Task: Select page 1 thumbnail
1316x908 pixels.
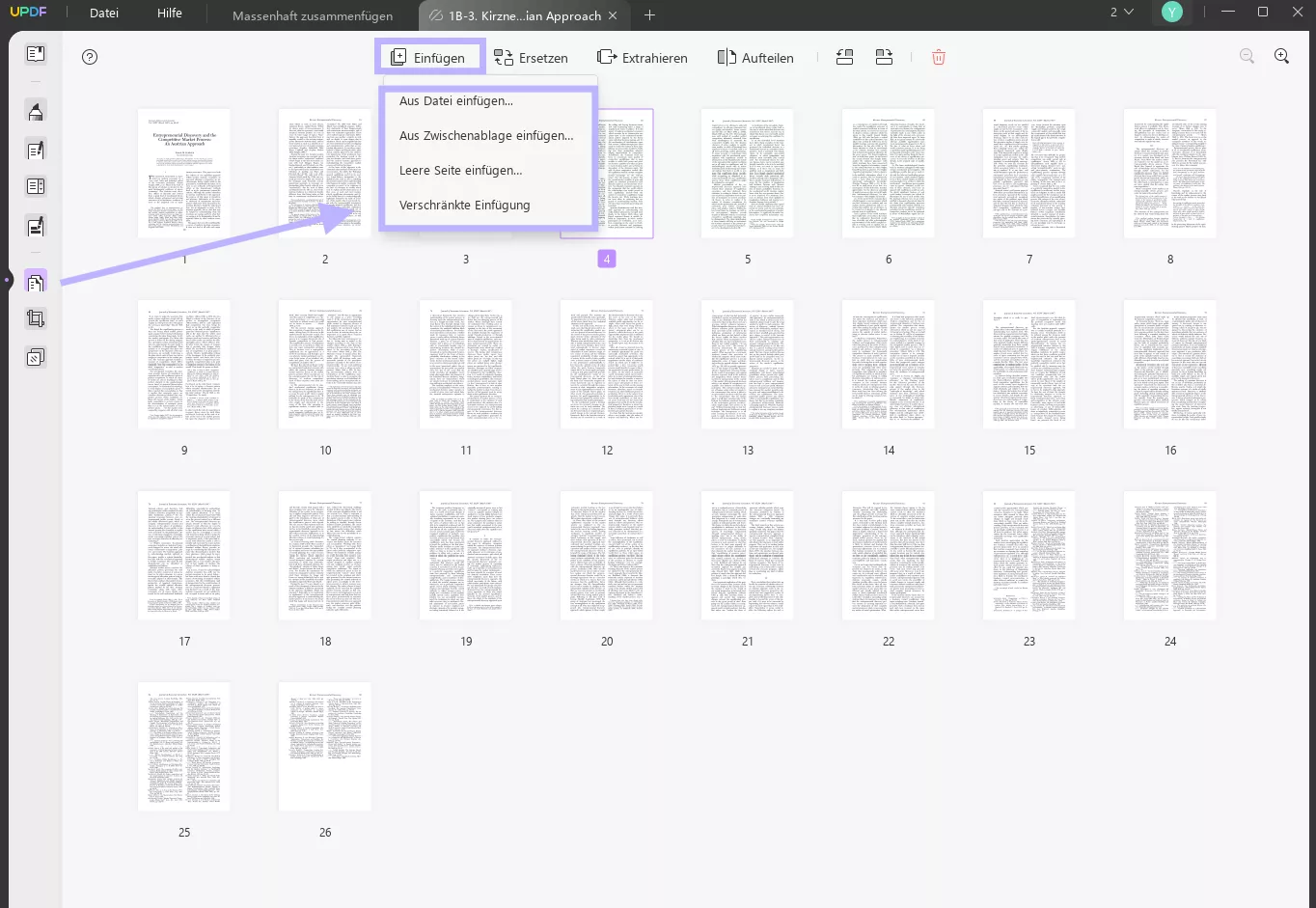Action: pyautogui.click(x=184, y=174)
